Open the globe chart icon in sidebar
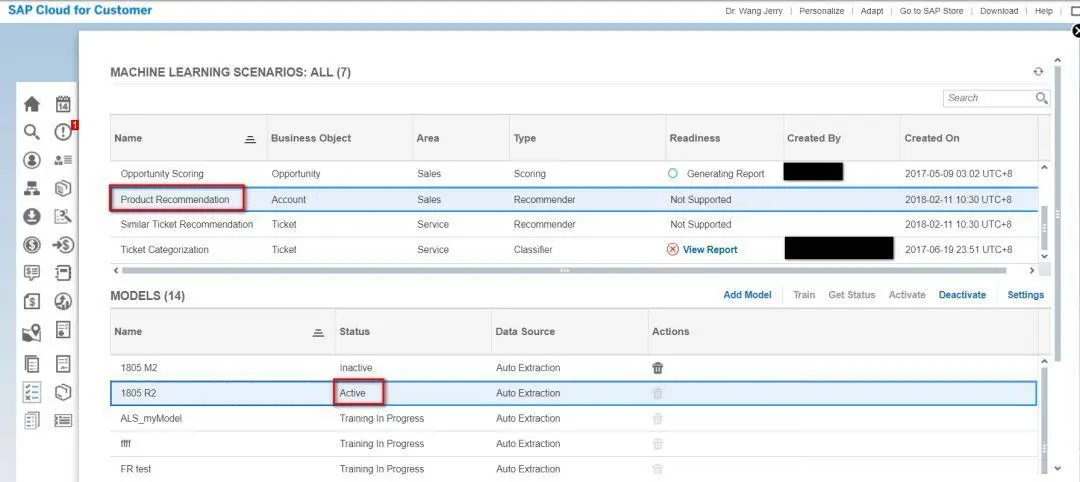The width and height of the screenshot is (1080, 482). point(63,302)
